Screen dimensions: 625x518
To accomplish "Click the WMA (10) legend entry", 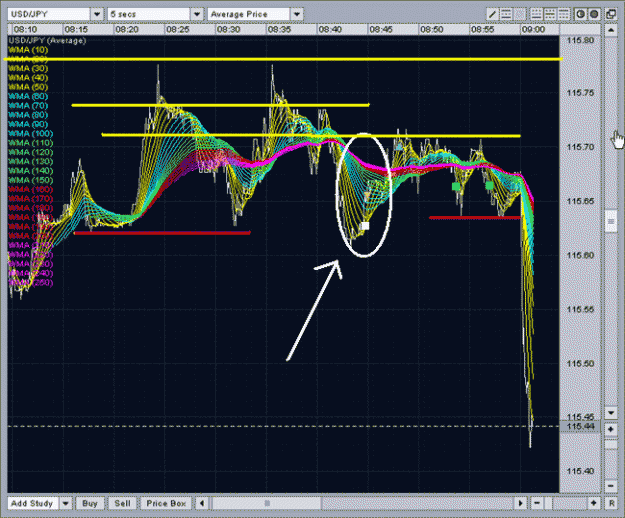I will pyautogui.click(x=28, y=50).
